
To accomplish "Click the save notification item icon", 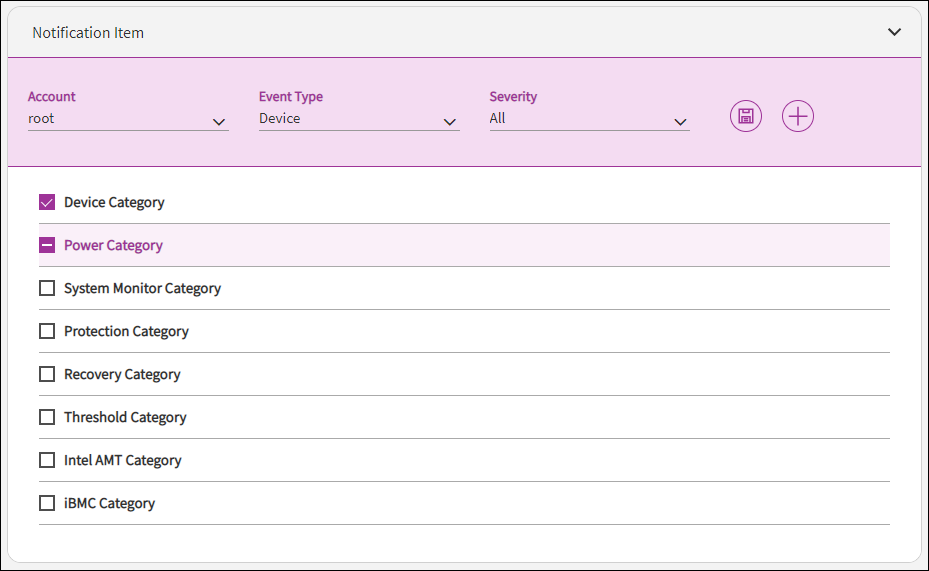I will [745, 116].
